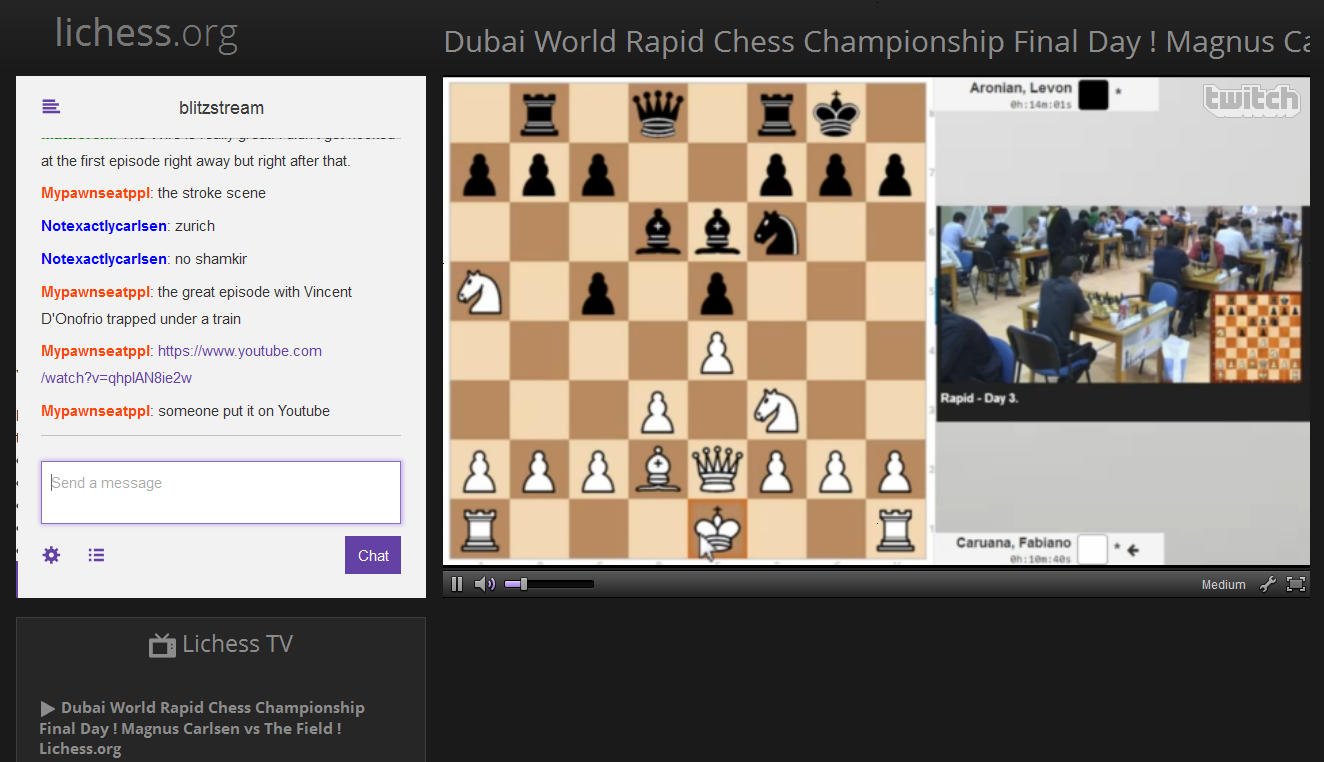Screen dimensions: 1324x762
Task: Click the Aronian, Levon player label
Action: click(1020, 88)
